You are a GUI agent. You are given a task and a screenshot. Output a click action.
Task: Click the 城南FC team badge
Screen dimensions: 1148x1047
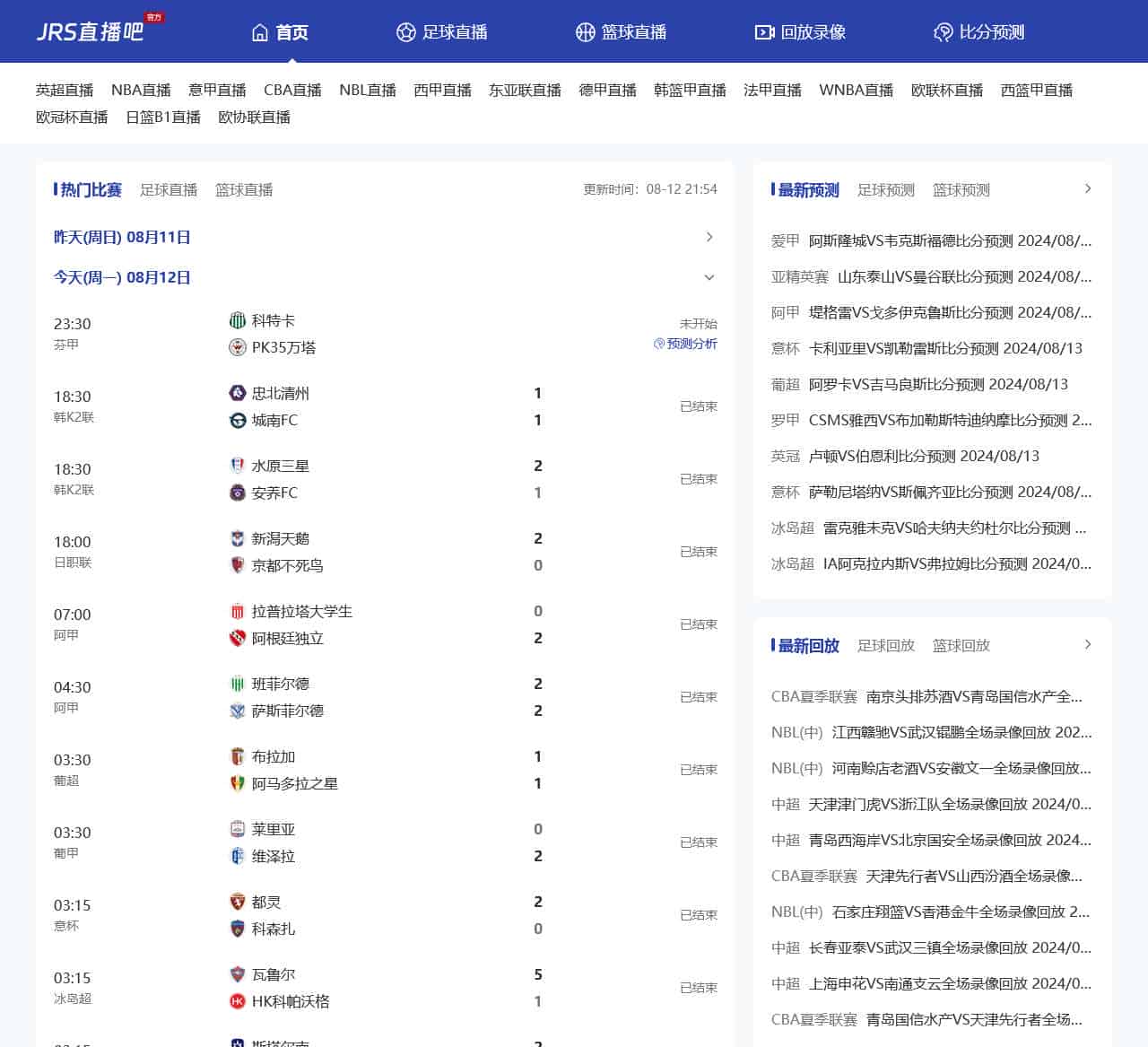tap(238, 420)
